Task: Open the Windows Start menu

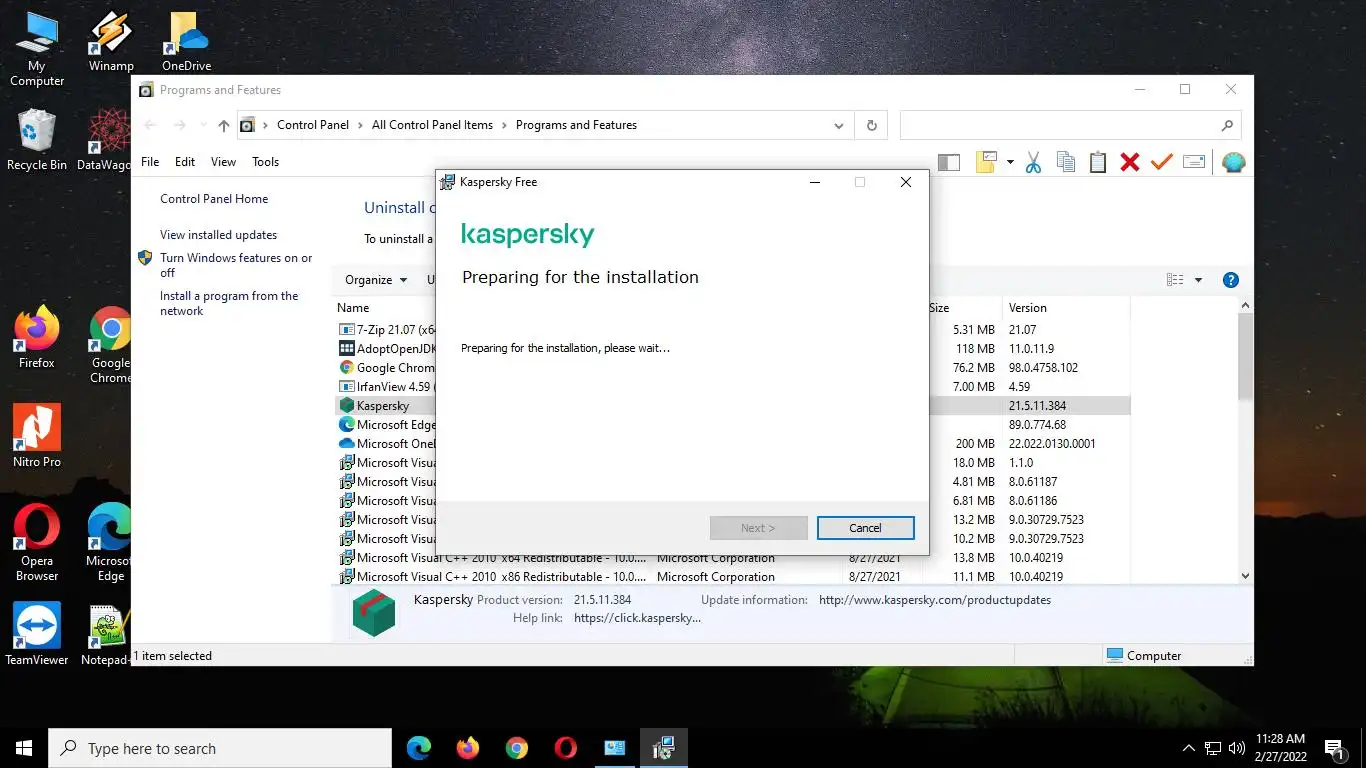Action: coord(24,748)
